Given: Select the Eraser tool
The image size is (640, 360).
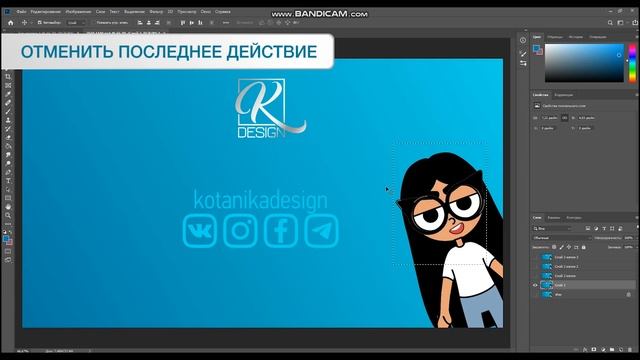Looking at the screenshot, I should coord(8,138).
